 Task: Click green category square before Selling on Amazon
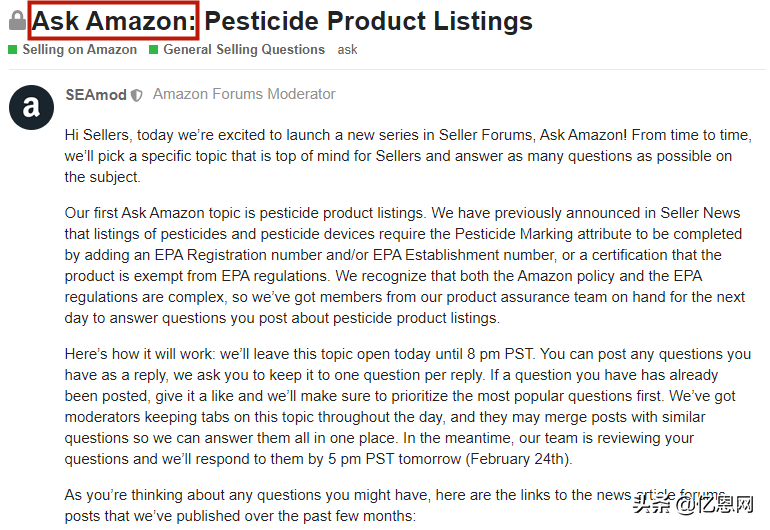13,50
